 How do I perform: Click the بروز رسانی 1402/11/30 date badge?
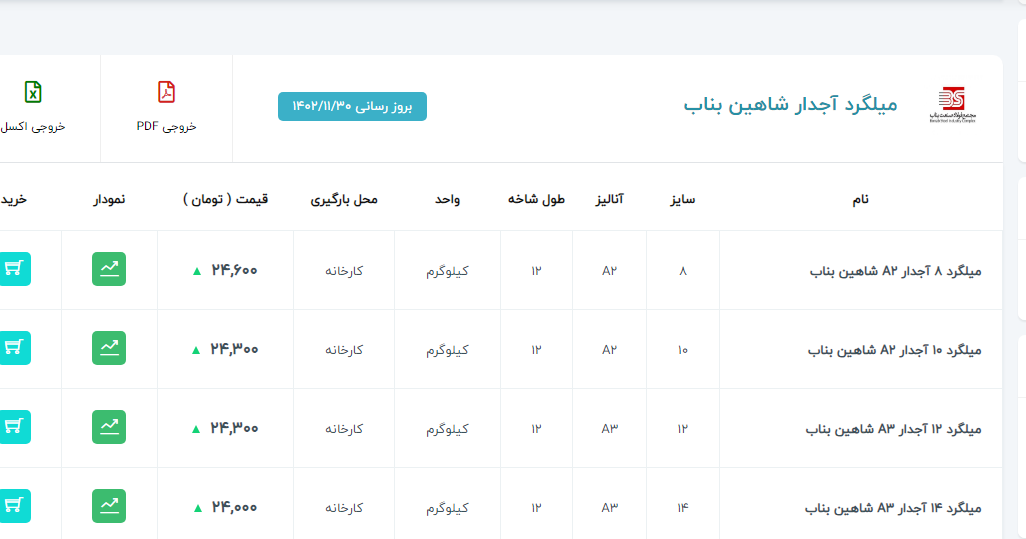352,106
